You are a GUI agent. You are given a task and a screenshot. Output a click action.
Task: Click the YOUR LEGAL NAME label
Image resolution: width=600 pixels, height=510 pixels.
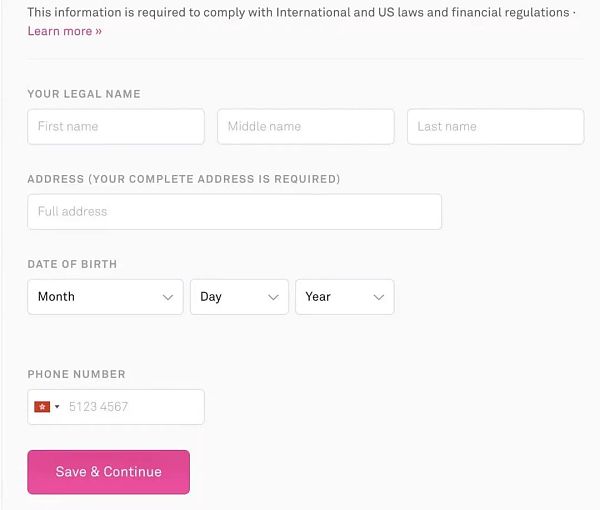pyautogui.click(x=84, y=94)
